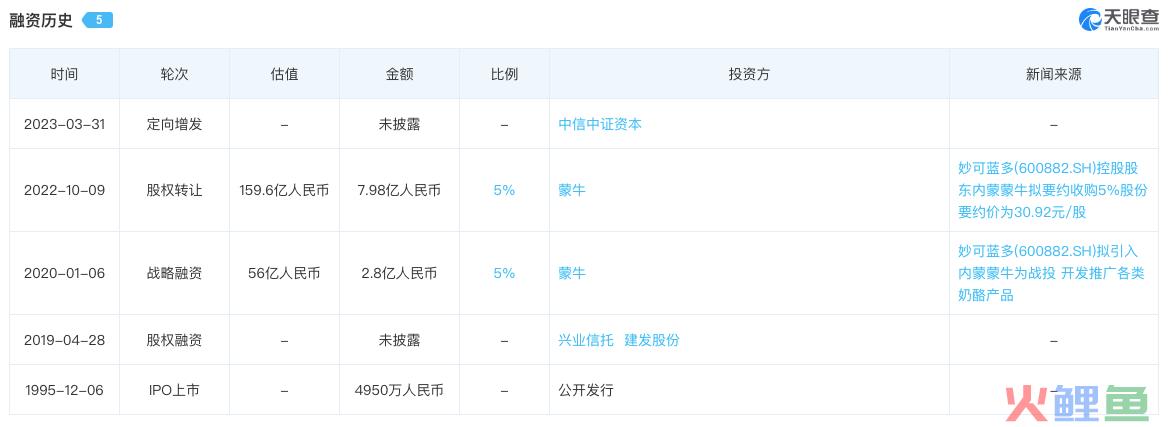Click the 5% ratio in 战略融资 row
This screenshot has height=427, width=1173.
(504, 273)
